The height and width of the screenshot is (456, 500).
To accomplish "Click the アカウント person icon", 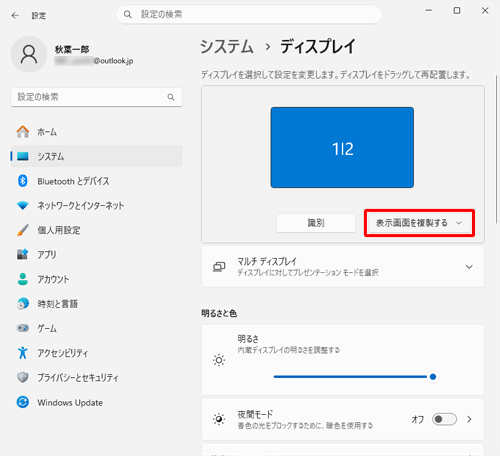I will pos(23,279).
